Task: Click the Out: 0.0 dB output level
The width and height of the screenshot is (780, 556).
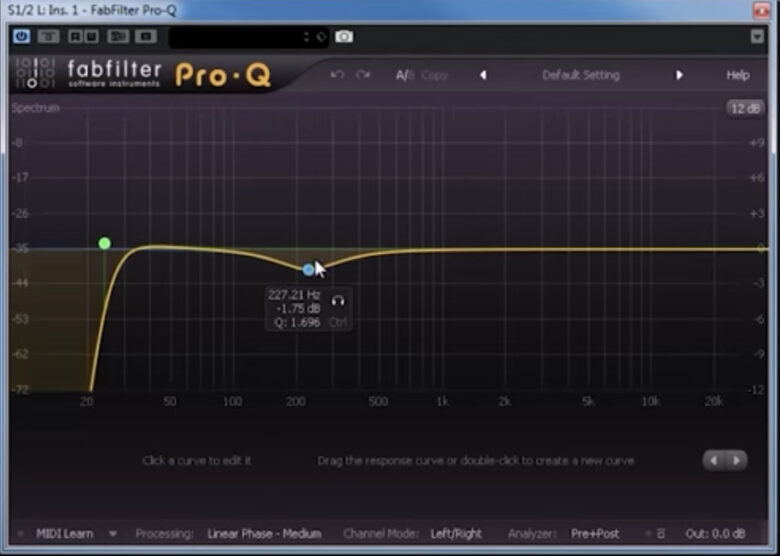Action: pyautogui.click(x=715, y=534)
